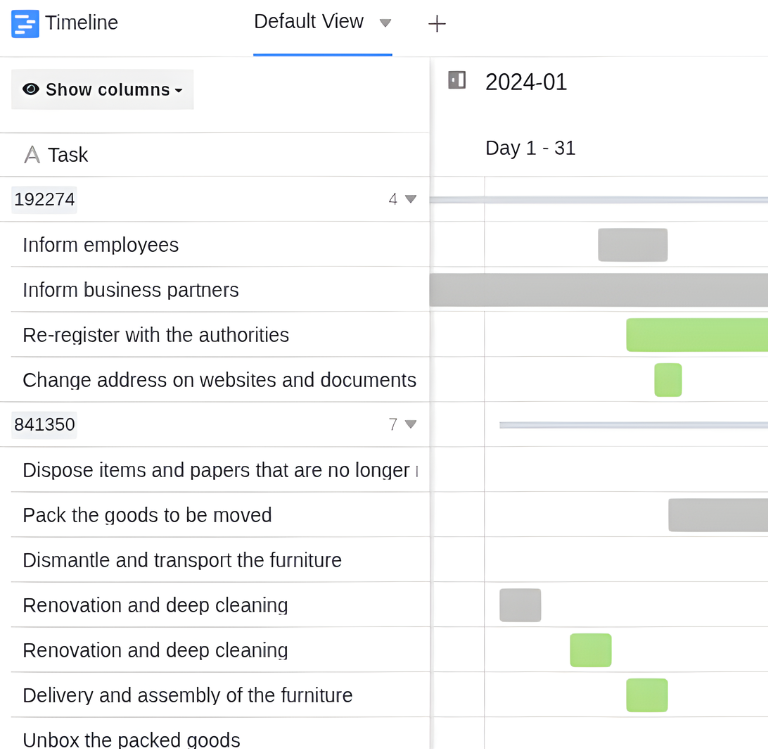Collapse group 841350 with its arrow
Image resolution: width=768 pixels, height=749 pixels.
tap(410, 424)
